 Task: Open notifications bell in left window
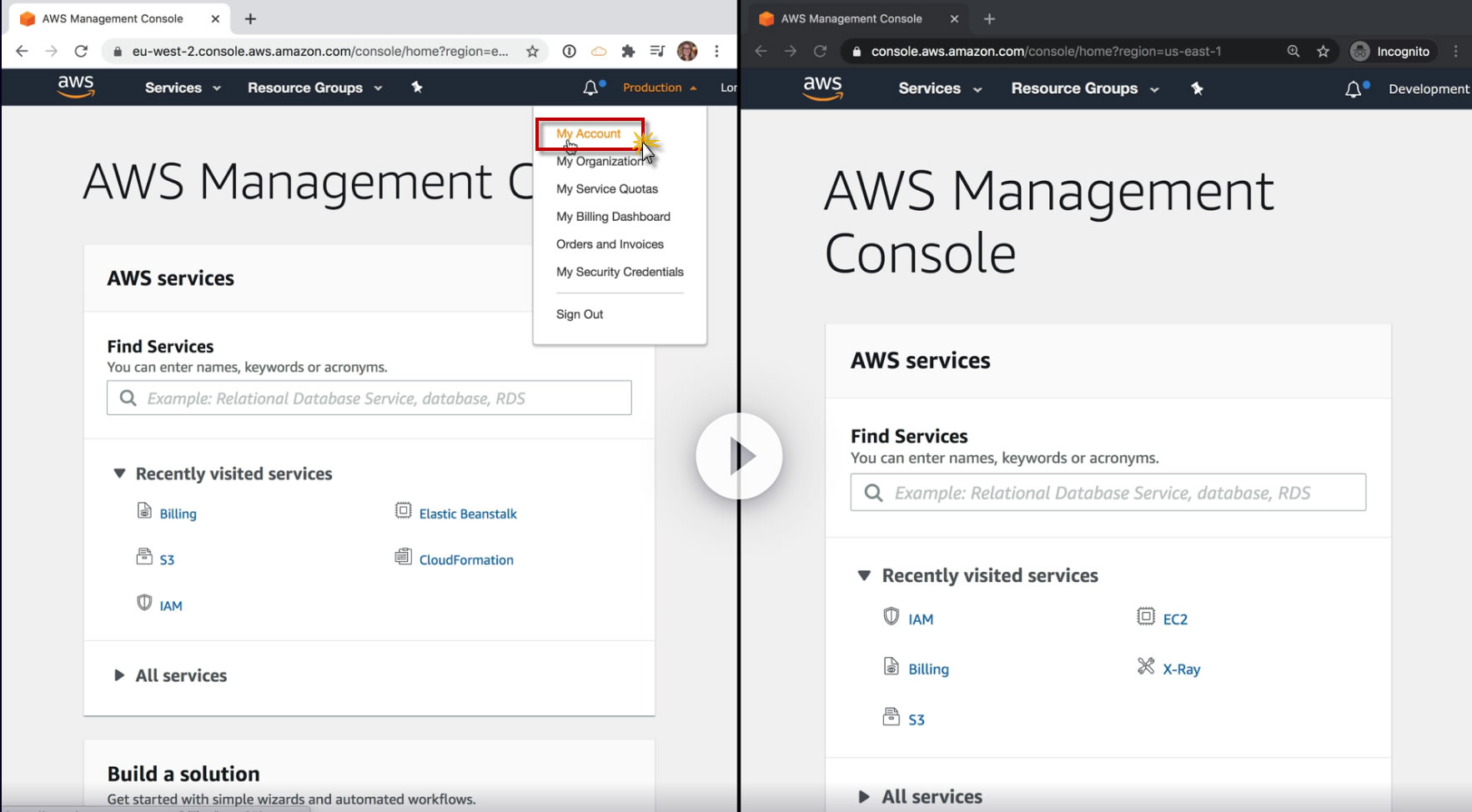(590, 88)
